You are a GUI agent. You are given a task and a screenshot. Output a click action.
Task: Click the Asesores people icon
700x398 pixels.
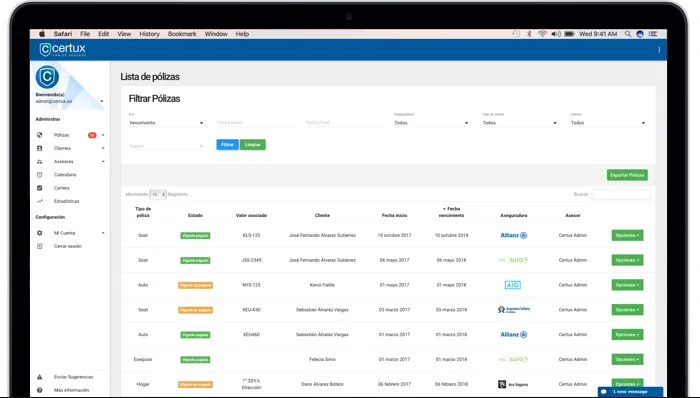click(x=40, y=162)
